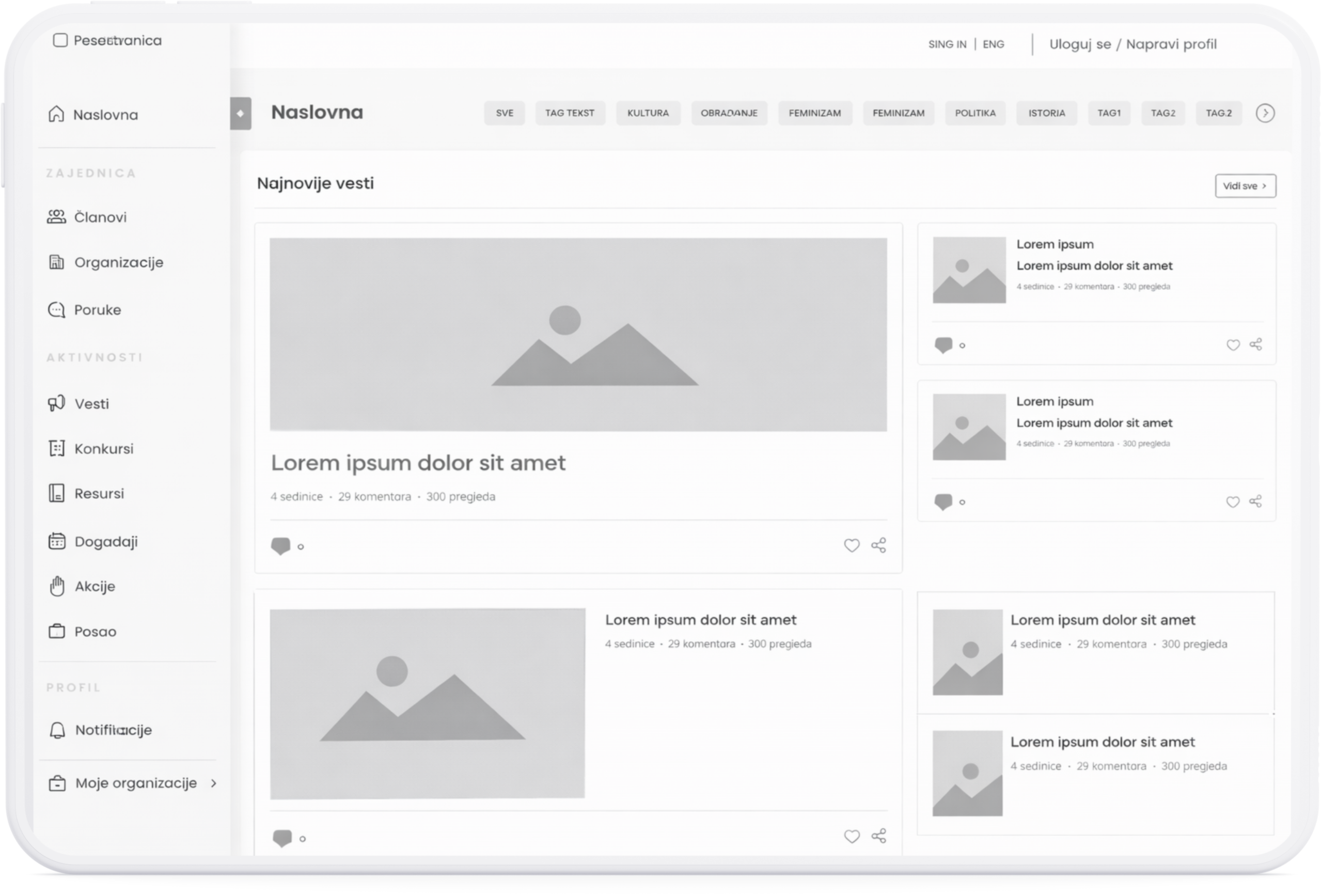The height and width of the screenshot is (896, 1322).
Task: Click the Akcije hand icon
Action: (x=56, y=586)
